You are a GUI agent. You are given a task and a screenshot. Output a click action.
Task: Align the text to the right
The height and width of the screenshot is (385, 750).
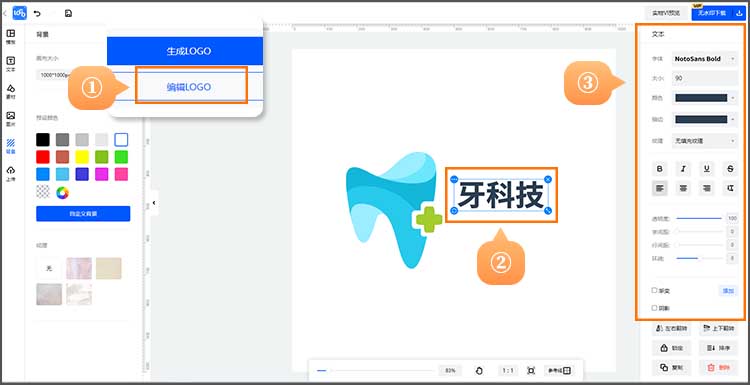pyautogui.click(x=706, y=188)
